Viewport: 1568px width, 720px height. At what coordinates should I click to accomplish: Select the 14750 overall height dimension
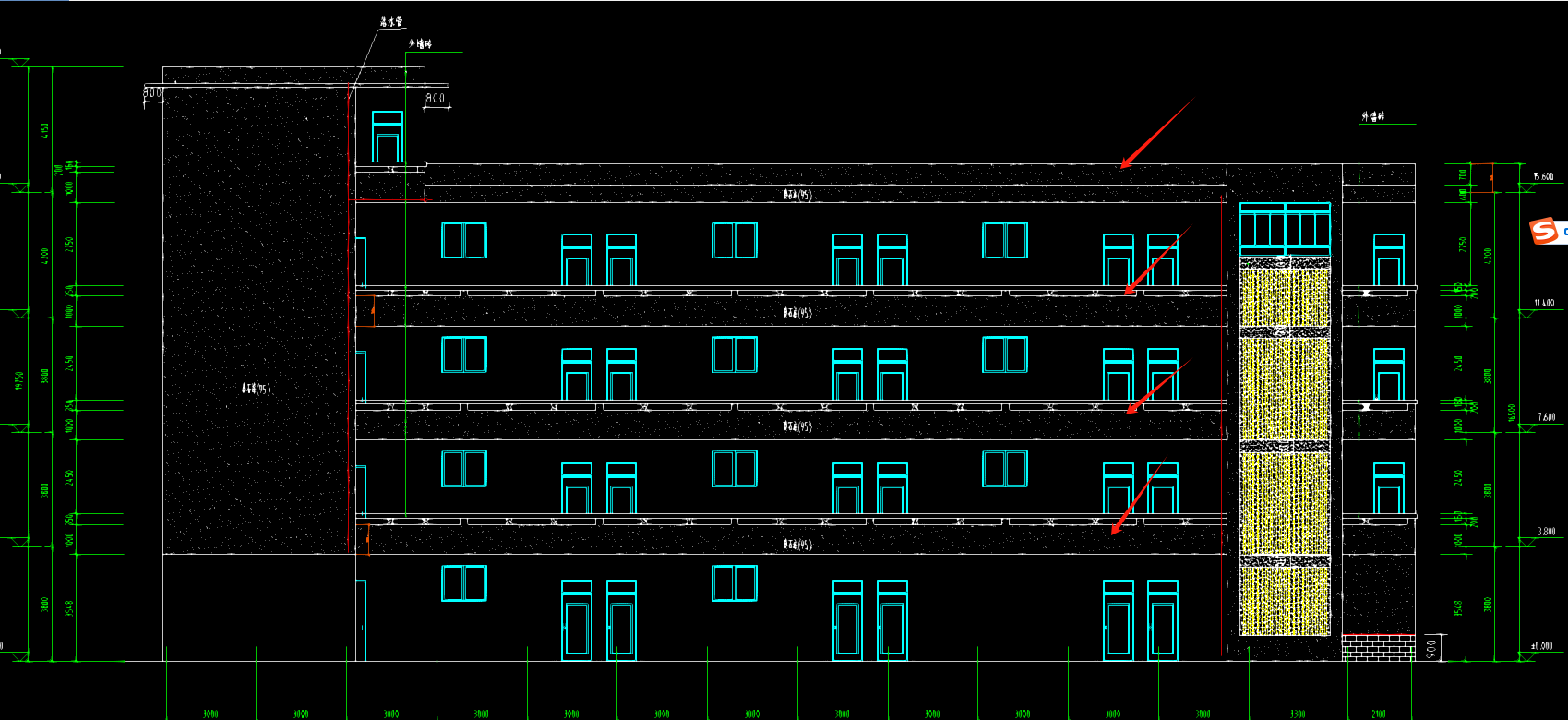(20, 380)
